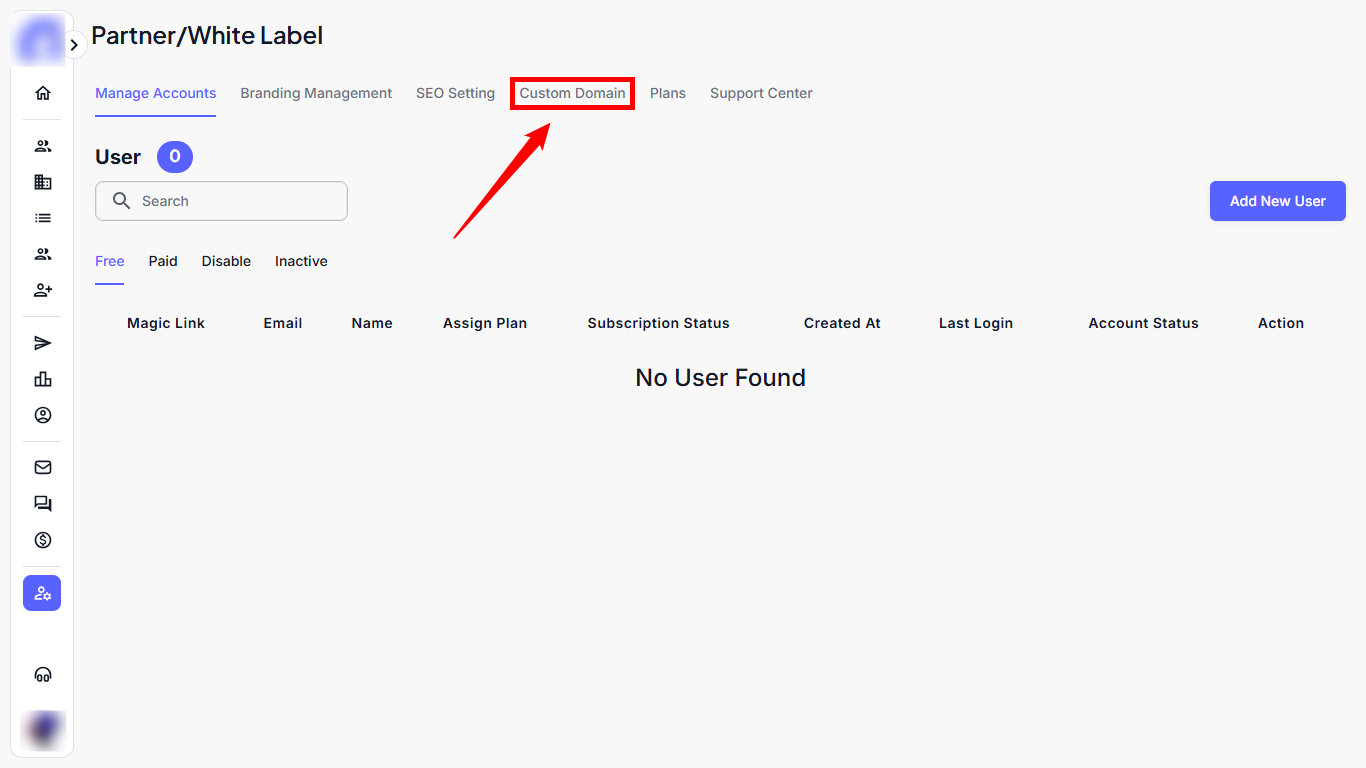This screenshot has height=768, width=1366.
Task: Show the Inactive users list
Action: tap(301, 261)
